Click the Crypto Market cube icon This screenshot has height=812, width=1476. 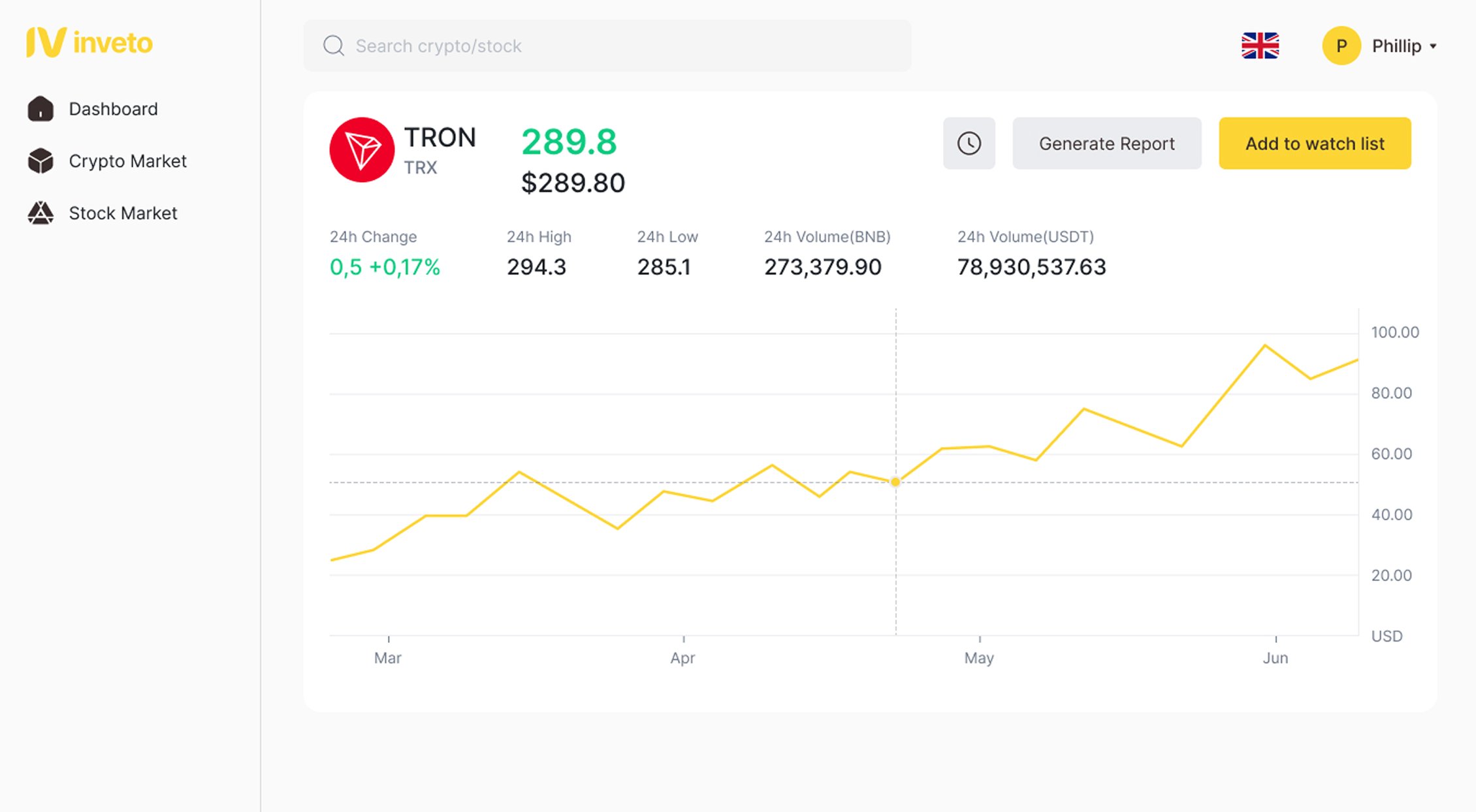(x=40, y=161)
